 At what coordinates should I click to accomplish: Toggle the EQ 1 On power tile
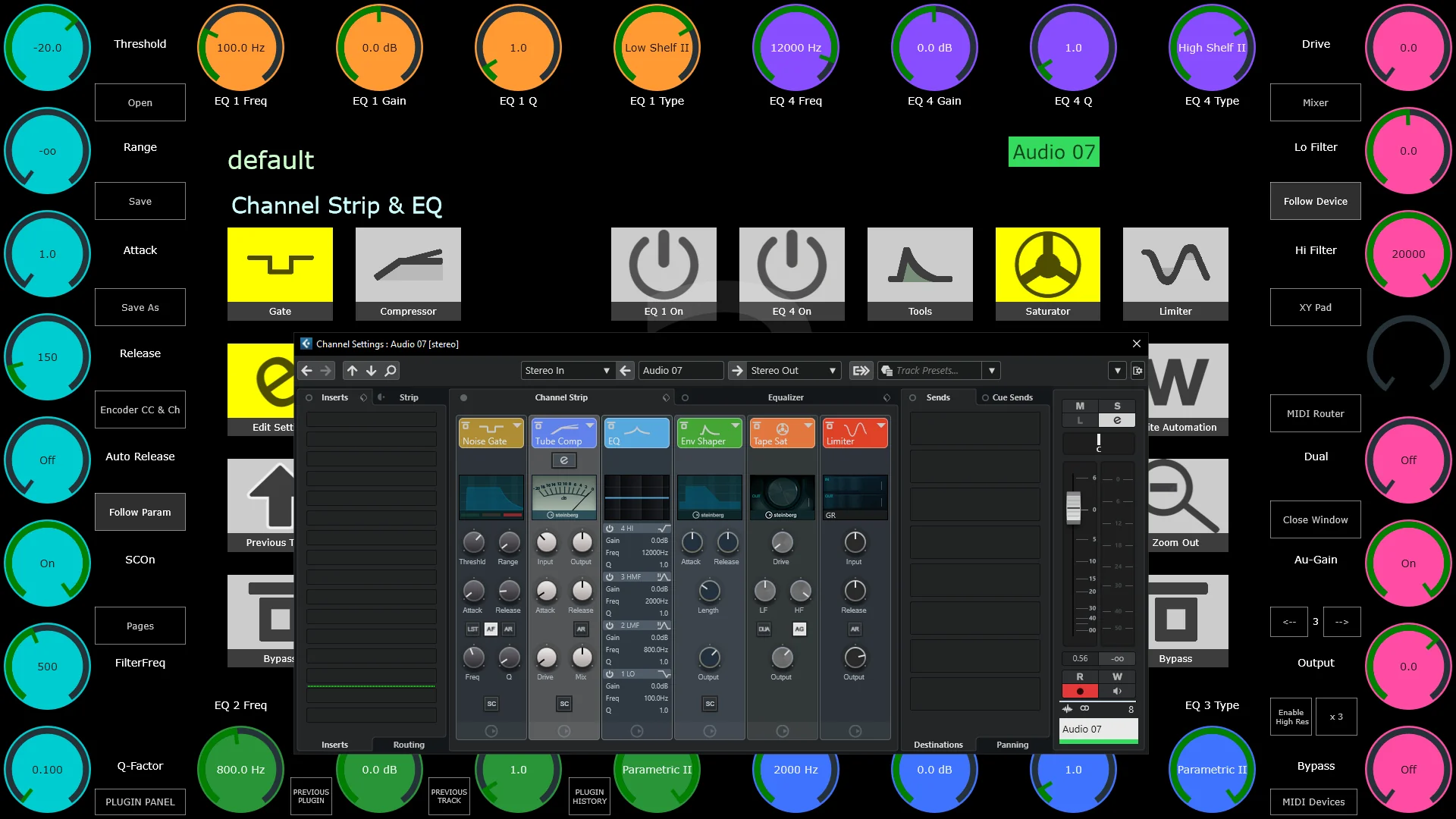pos(664,274)
